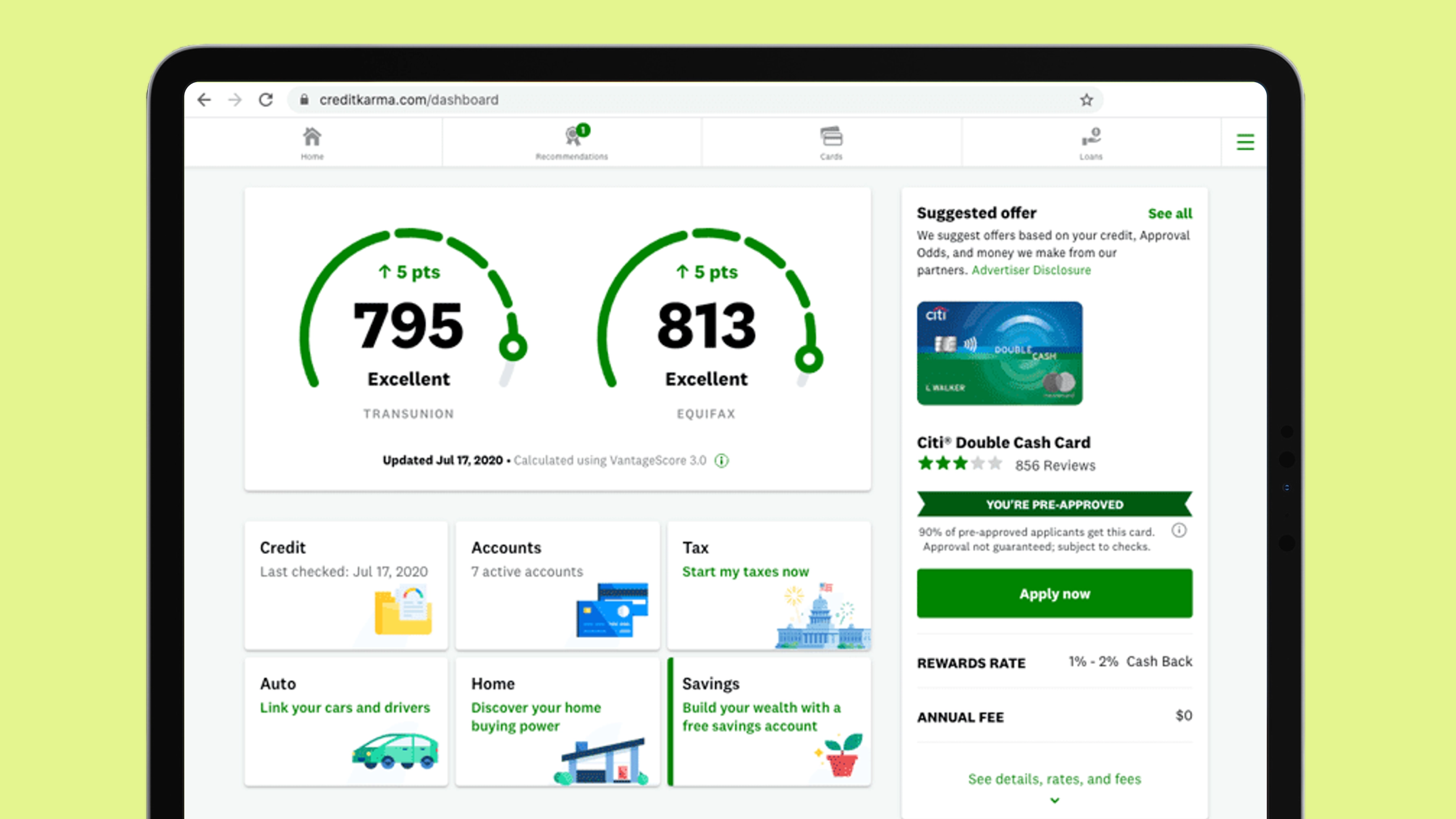Image resolution: width=1456 pixels, height=819 pixels.
Task: Click the pre-approved info icon
Action: coord(1179,530)
